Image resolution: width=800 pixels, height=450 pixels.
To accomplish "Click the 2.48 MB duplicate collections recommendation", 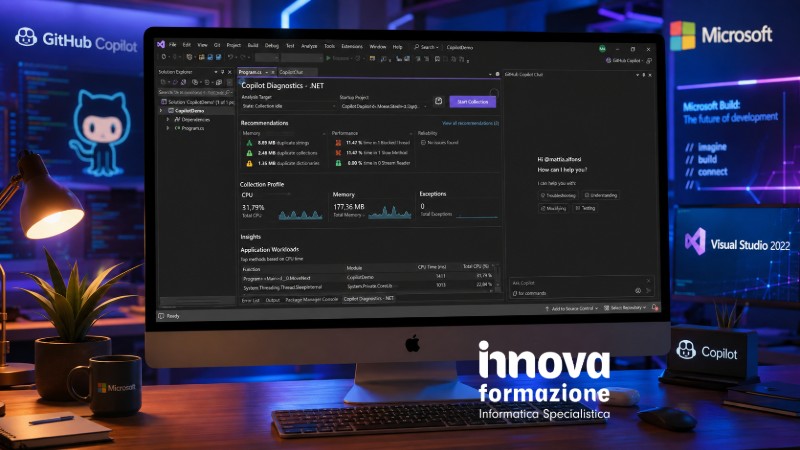I will pos(282,153).
